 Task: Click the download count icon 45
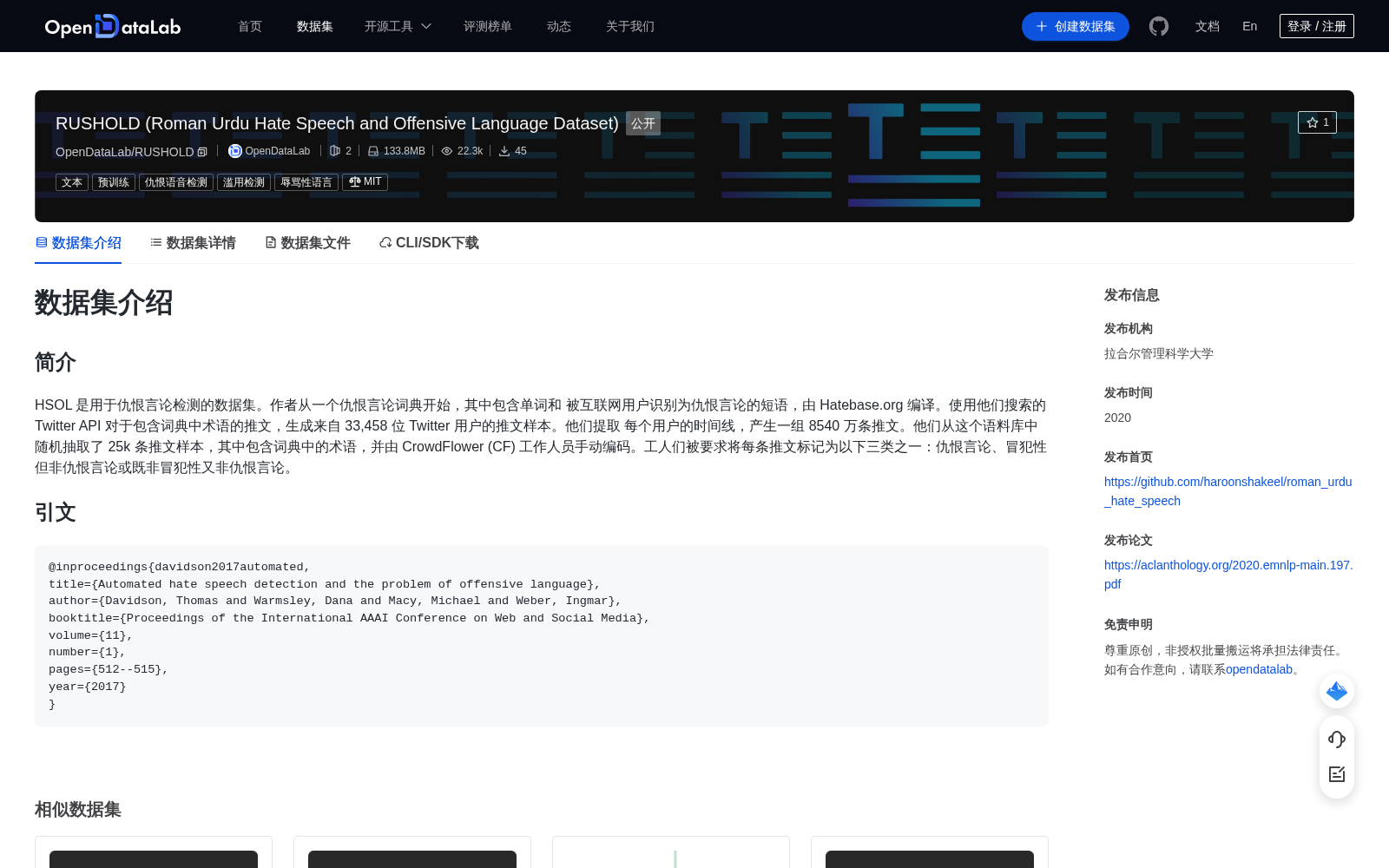504,151
